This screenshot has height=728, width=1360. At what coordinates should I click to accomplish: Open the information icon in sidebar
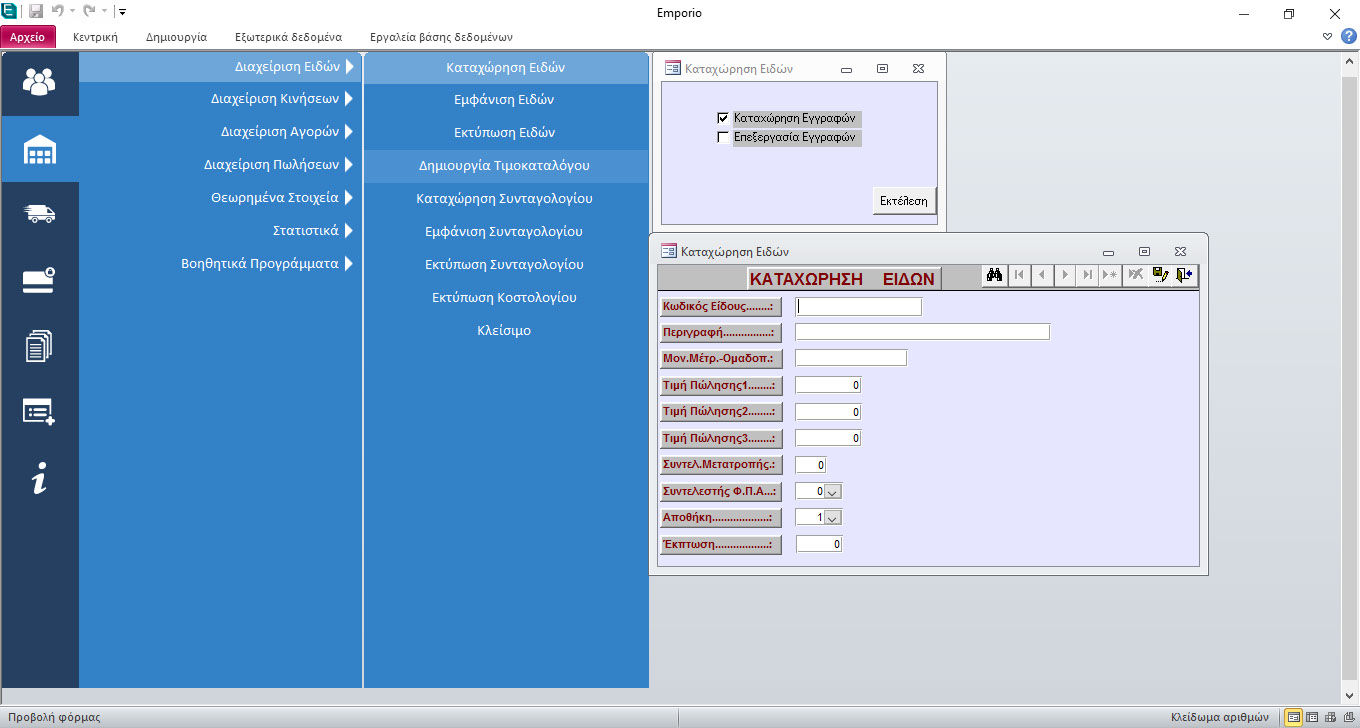(x=40, y=479)
